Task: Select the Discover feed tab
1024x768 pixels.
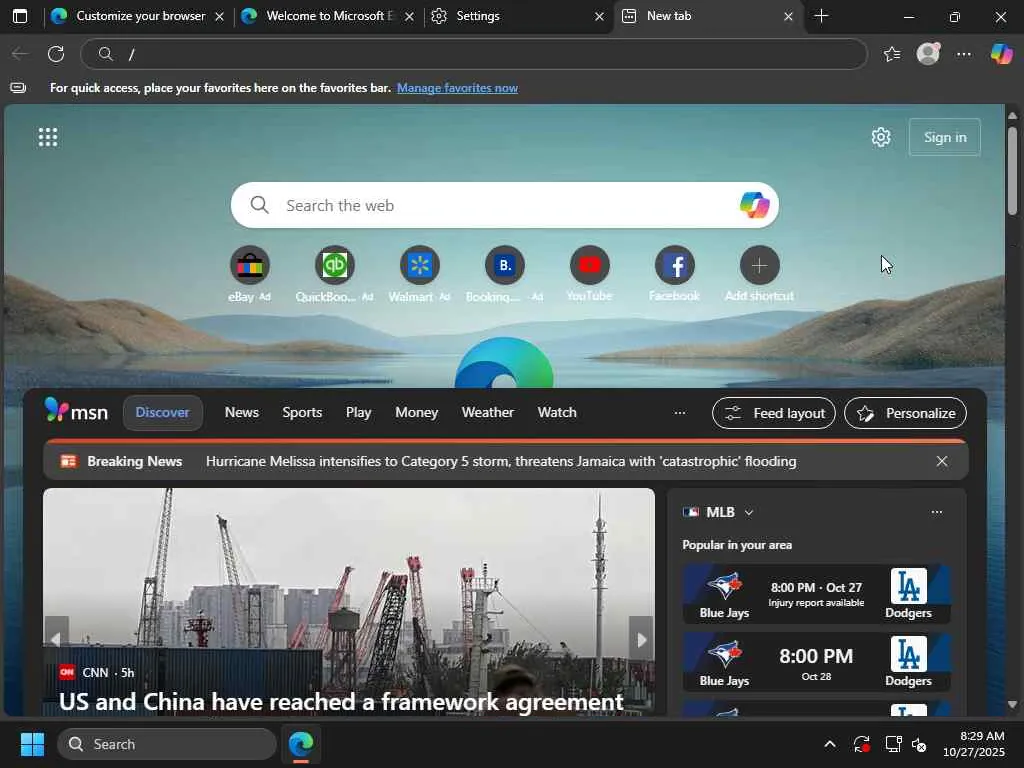Action: point(163,413)
